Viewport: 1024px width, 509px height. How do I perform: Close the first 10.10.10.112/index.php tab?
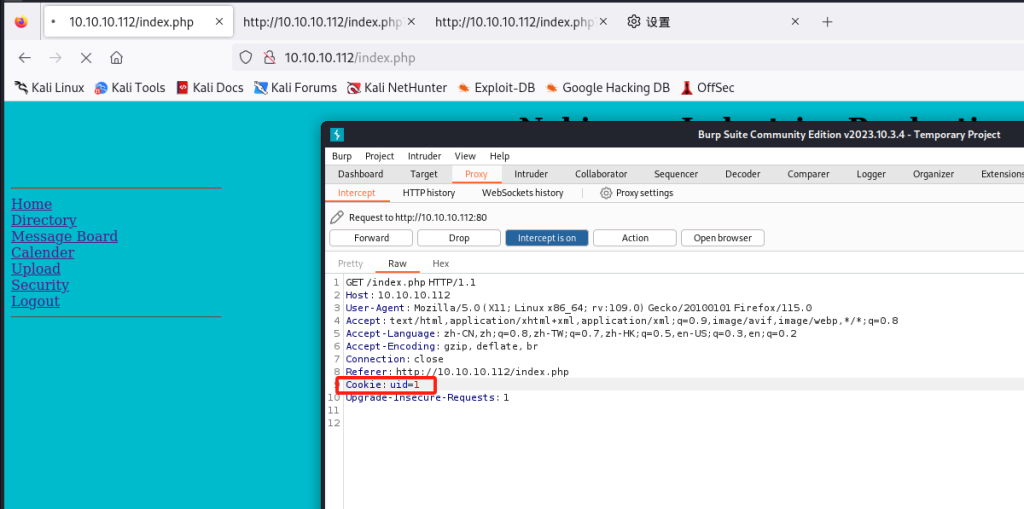coord(219,22)
